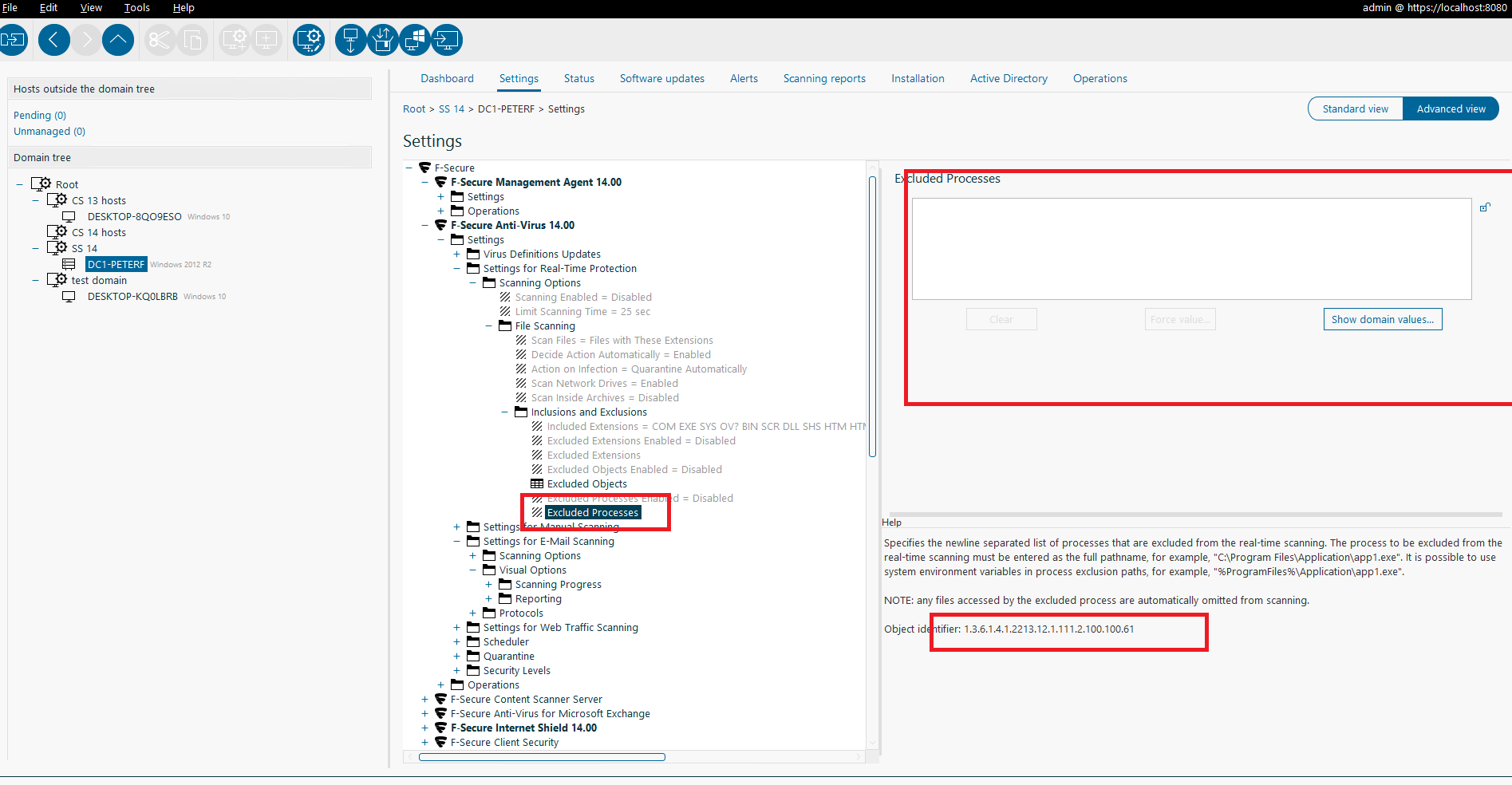Select Excluded Extensions Enabled = Disabled
Screen dimensions: 1512x785
(641, 440)
